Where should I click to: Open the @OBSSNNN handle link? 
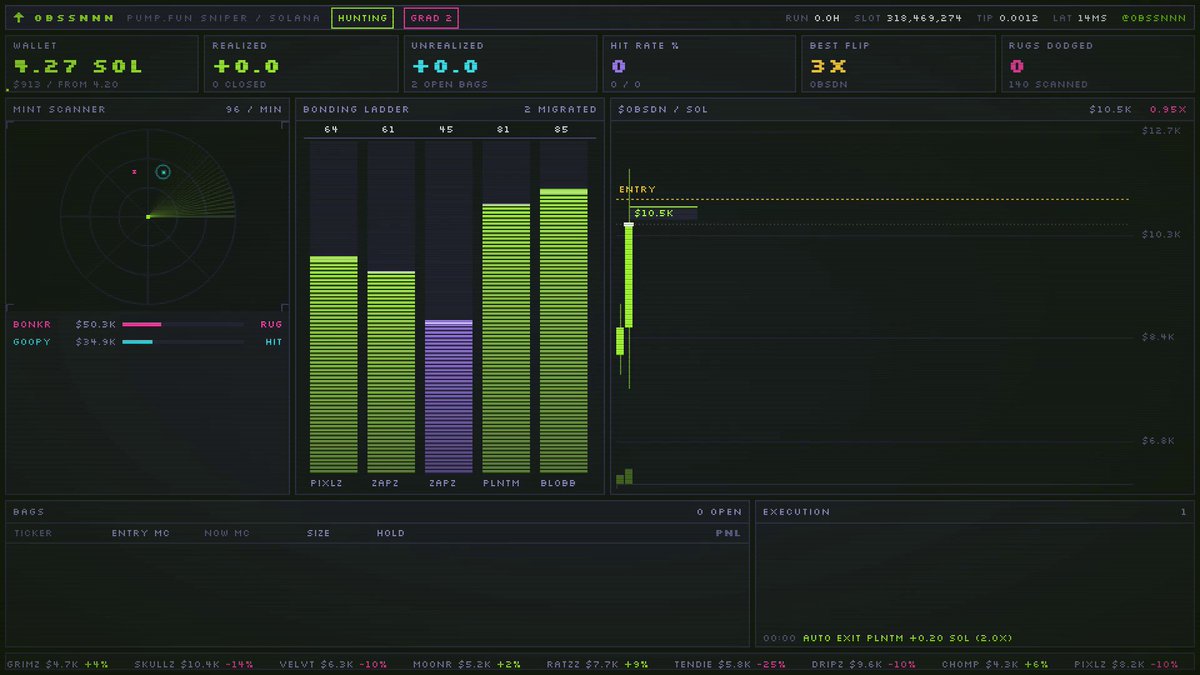point(1154,18)
